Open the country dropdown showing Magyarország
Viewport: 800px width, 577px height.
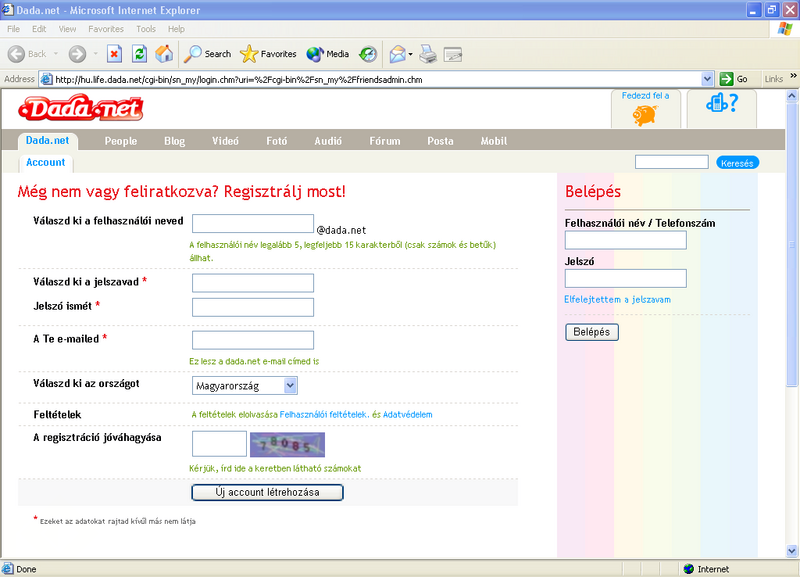pos(245,386)
